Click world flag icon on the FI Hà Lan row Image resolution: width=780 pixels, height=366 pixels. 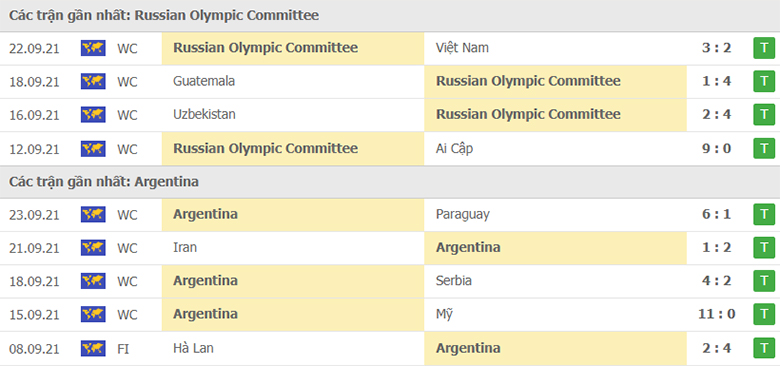click(93, 349)
